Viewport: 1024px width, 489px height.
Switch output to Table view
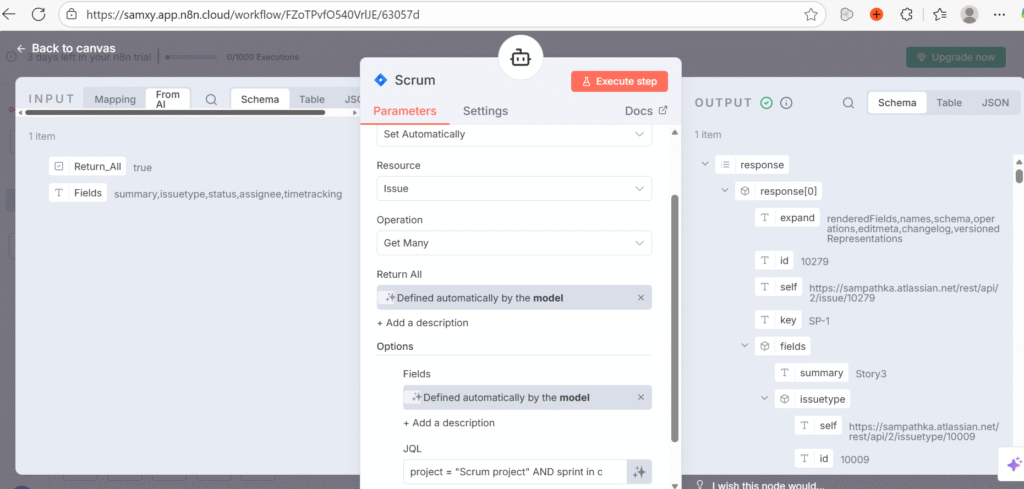(x=949, y=103)
